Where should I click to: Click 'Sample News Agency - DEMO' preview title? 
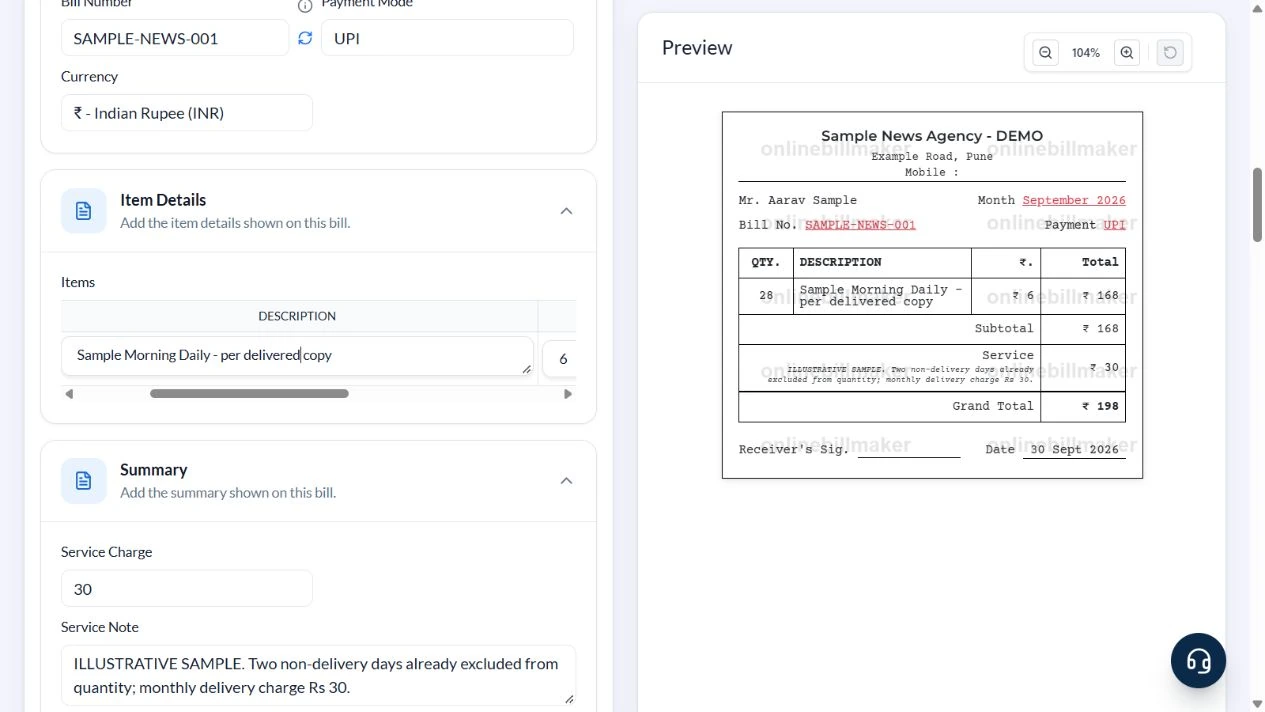pos(932,136)
